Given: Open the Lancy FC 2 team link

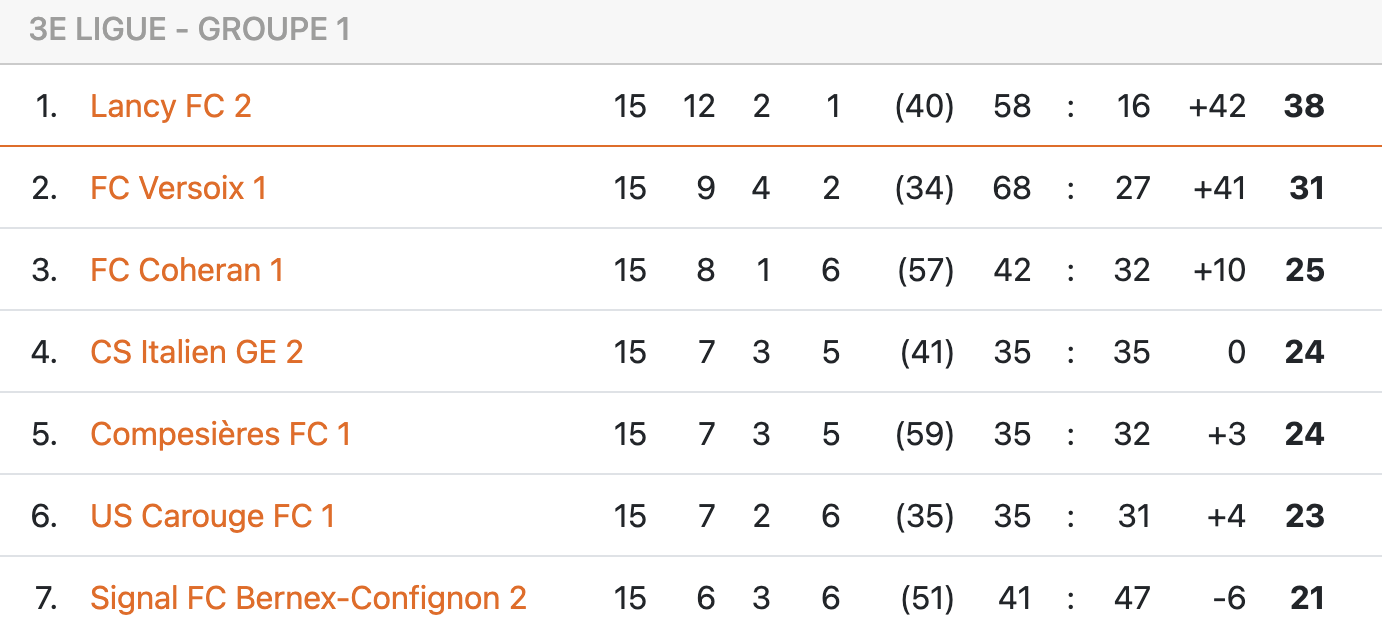Looking at the screenshot, I should click(171, 106).
